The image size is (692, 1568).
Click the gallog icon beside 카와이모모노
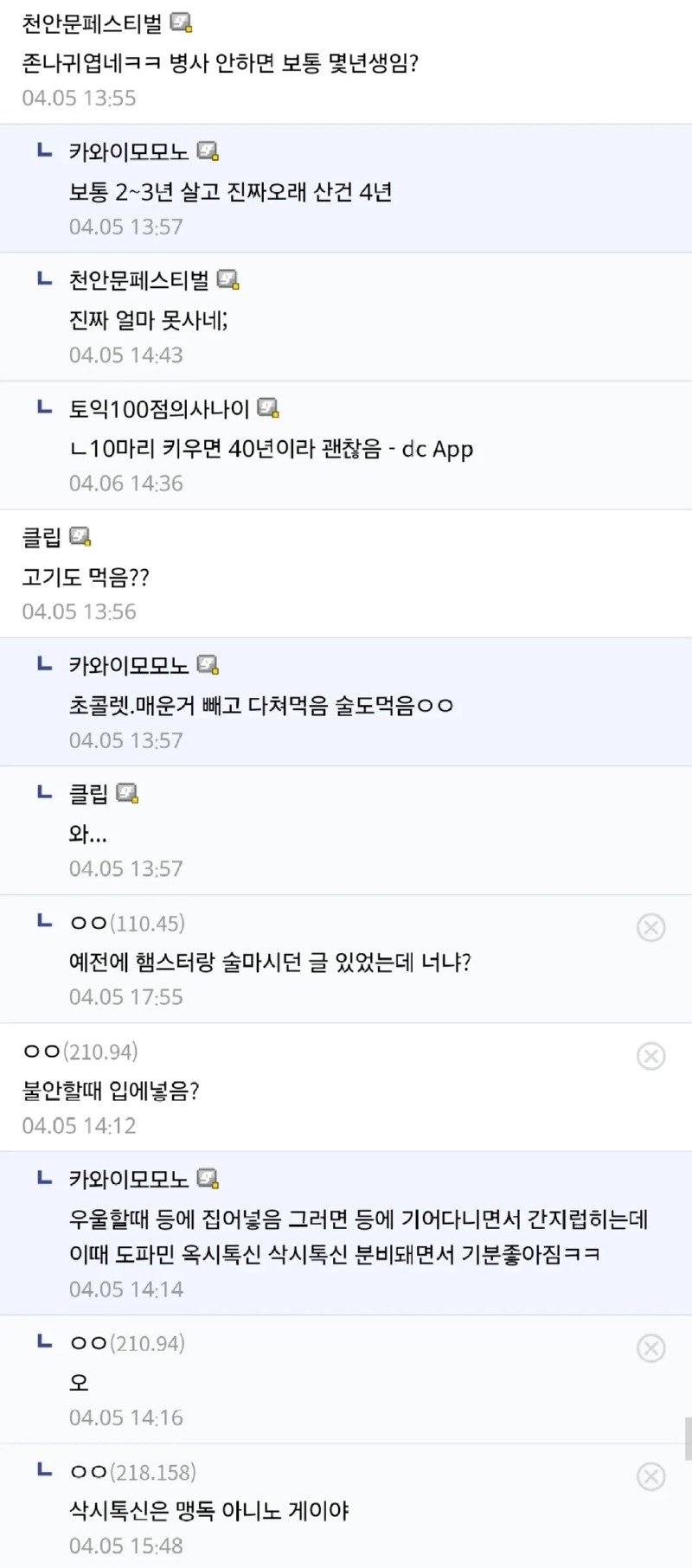(x=208, y=152)
